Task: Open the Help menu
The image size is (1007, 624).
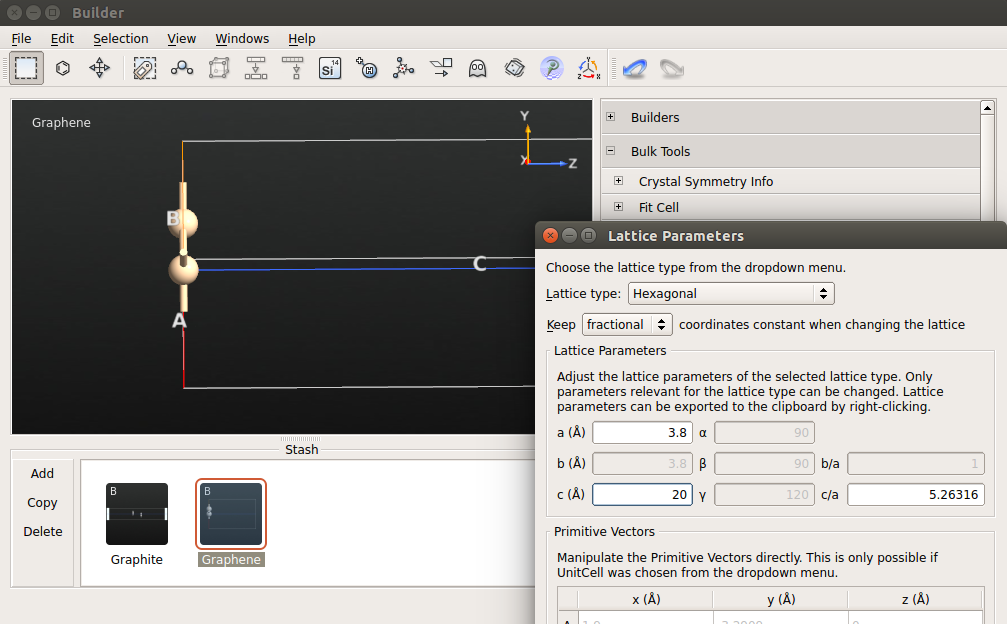Action: point(302,39)
